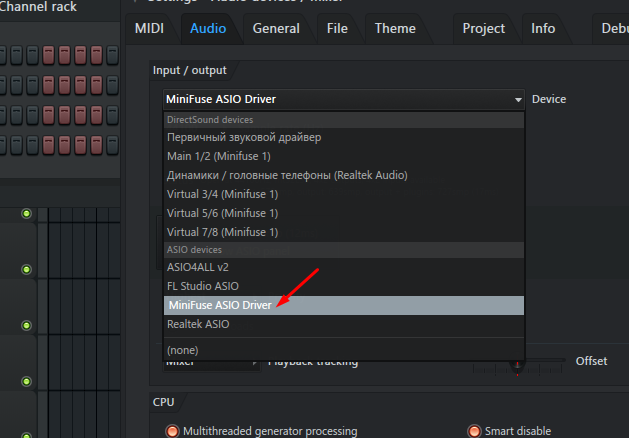Screen dimensions: 629x438
Task: Mute the track with the fourth green LED
Action: [x=26, y=381]
